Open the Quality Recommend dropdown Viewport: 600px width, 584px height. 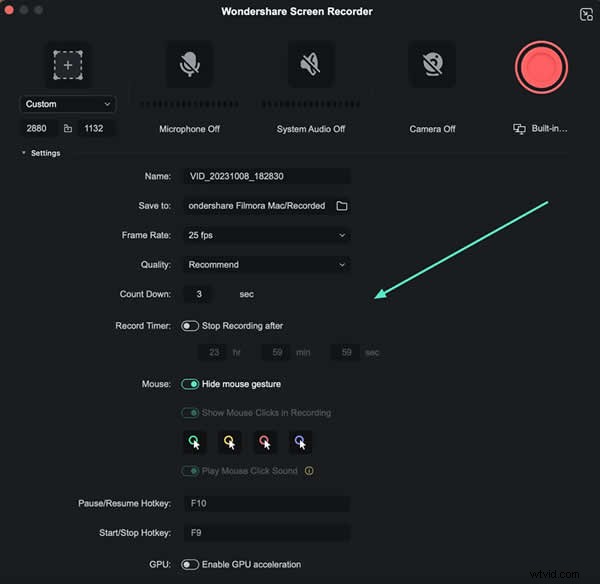click(x=267, y=264)
